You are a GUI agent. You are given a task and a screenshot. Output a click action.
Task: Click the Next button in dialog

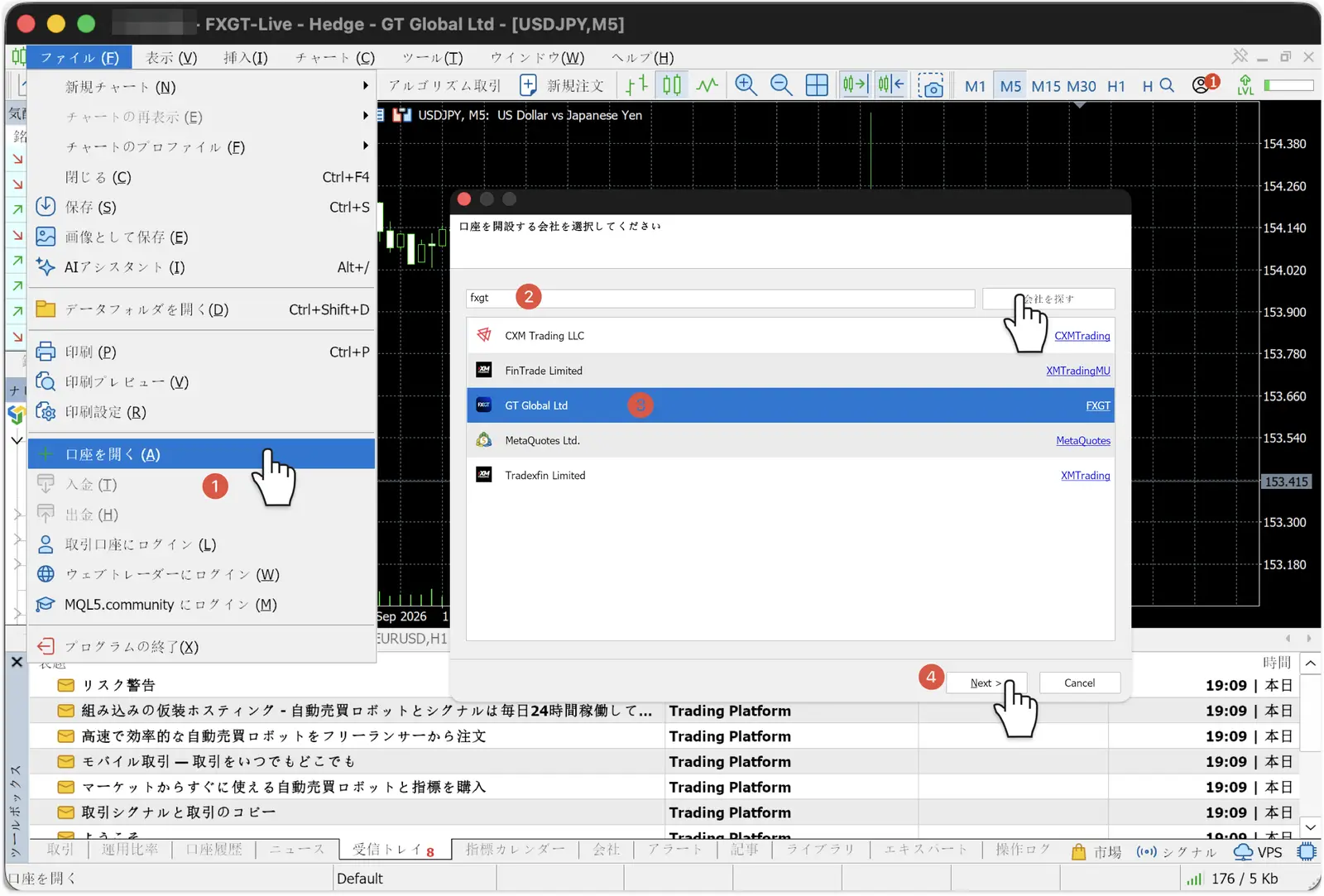click(x=986, y=683)
